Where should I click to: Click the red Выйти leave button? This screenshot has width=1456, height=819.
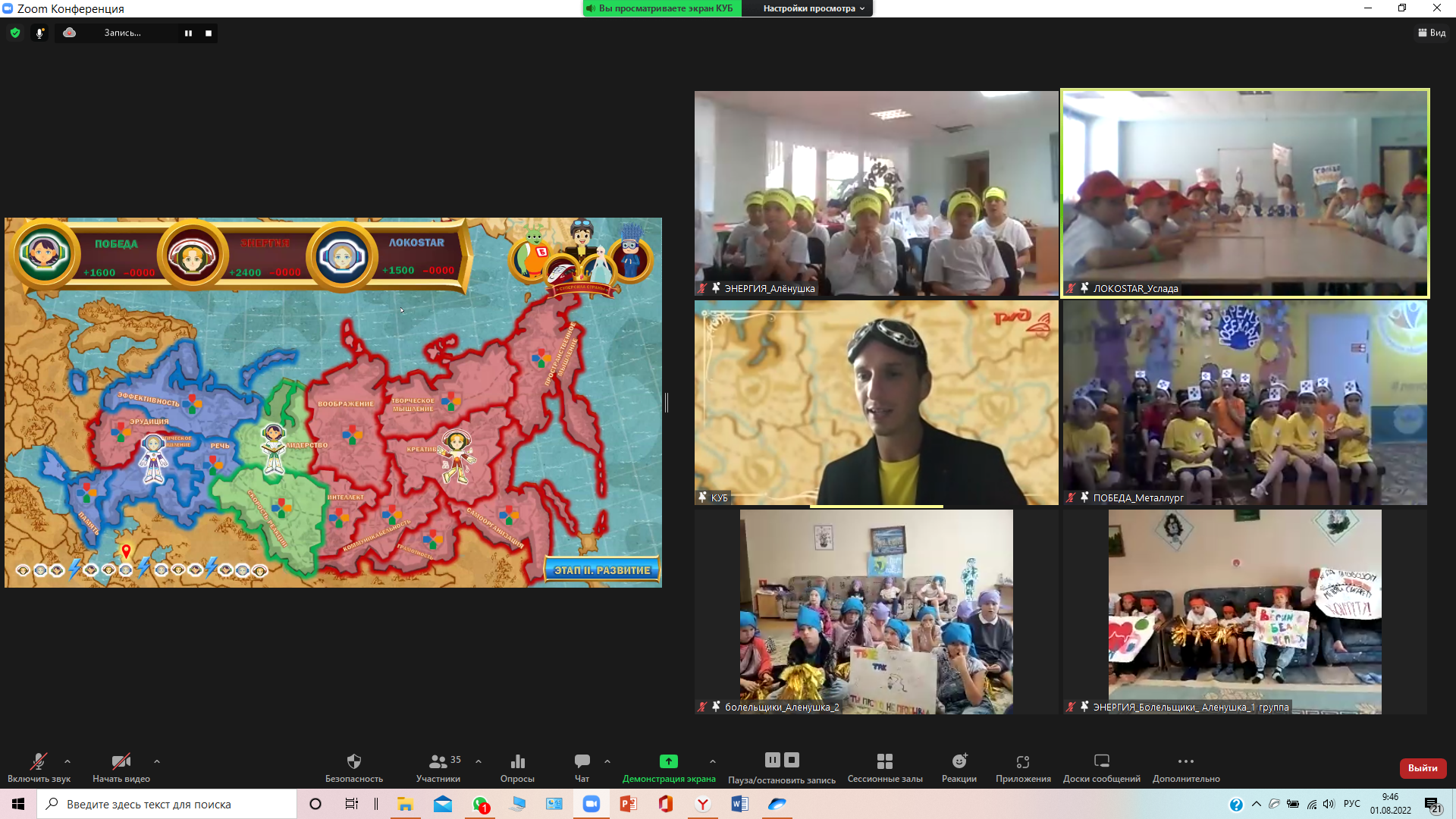tap(1422, 767)
